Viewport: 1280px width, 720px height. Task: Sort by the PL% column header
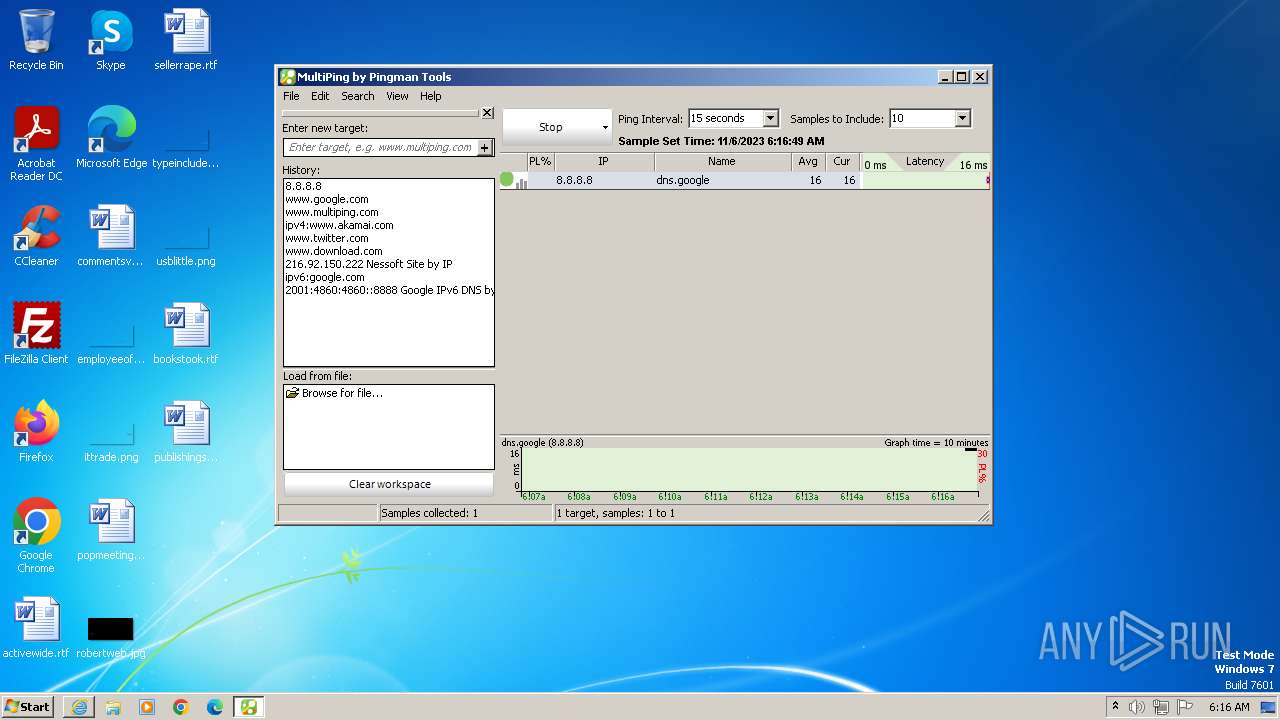pyautogui.click(x=540, y=161)
